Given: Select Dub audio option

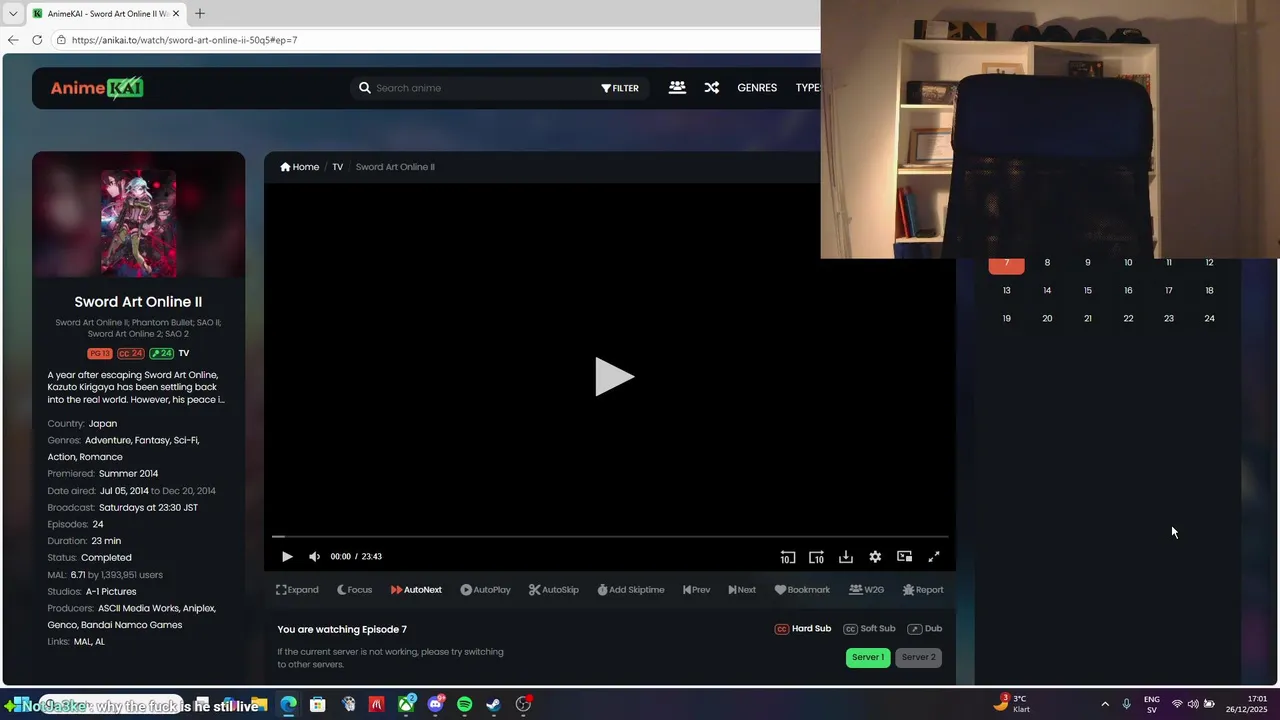Looking at the screenshot, I should [x=925, y=629].
